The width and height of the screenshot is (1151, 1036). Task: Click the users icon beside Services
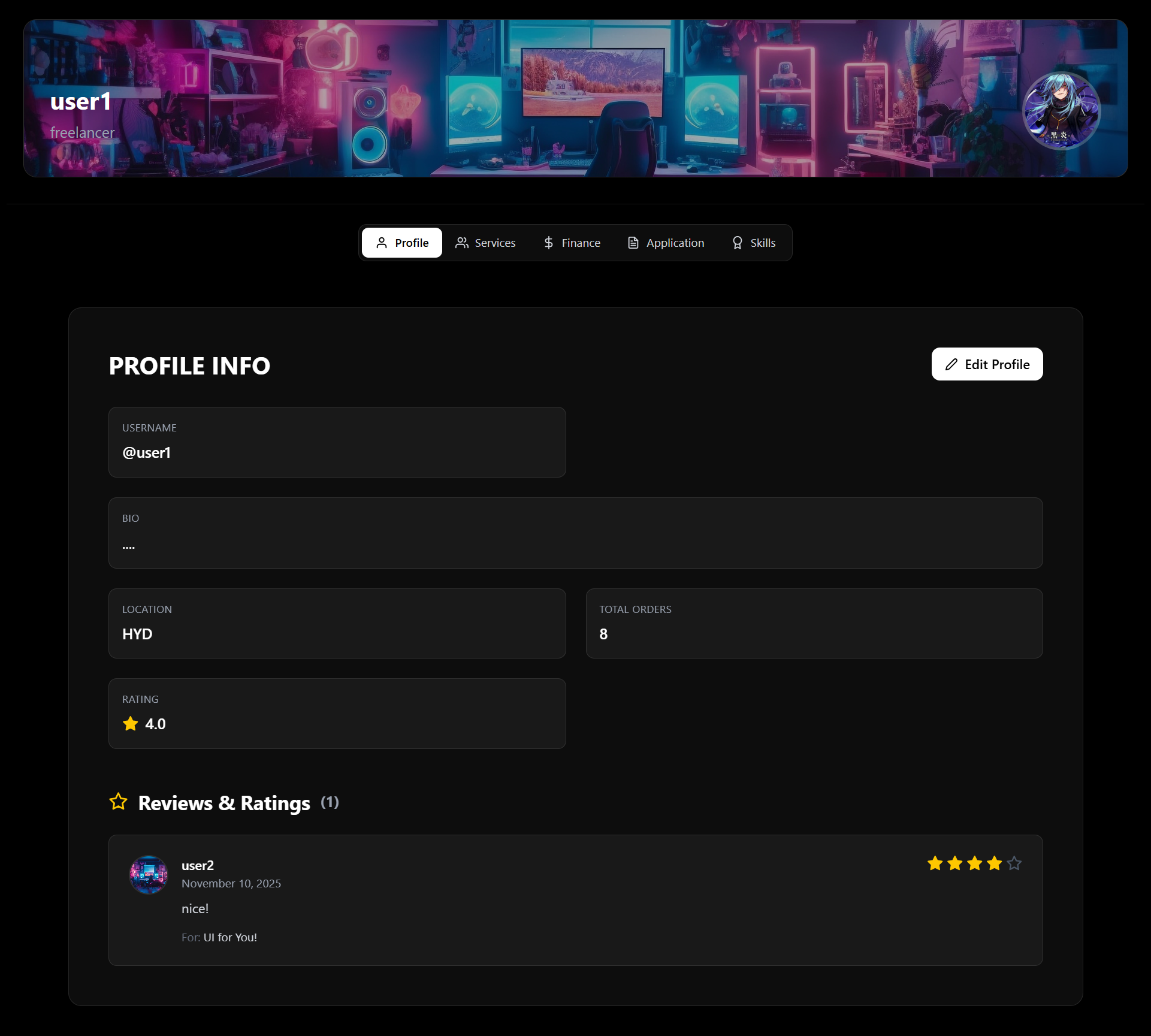tap(461, 243)
